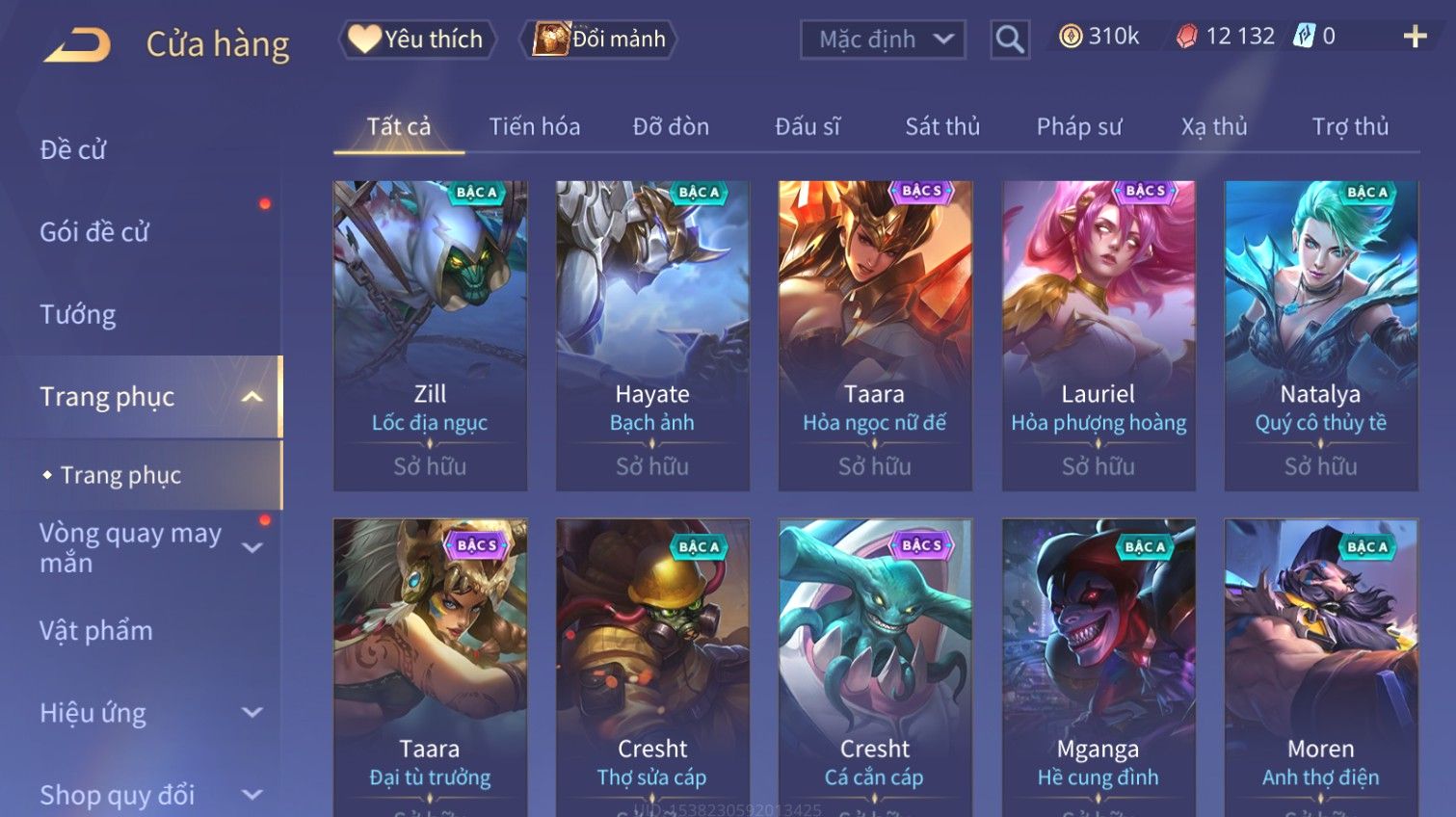
Task: Select Zill Lốc địa ngục skin card
Action: click(430, 336)
